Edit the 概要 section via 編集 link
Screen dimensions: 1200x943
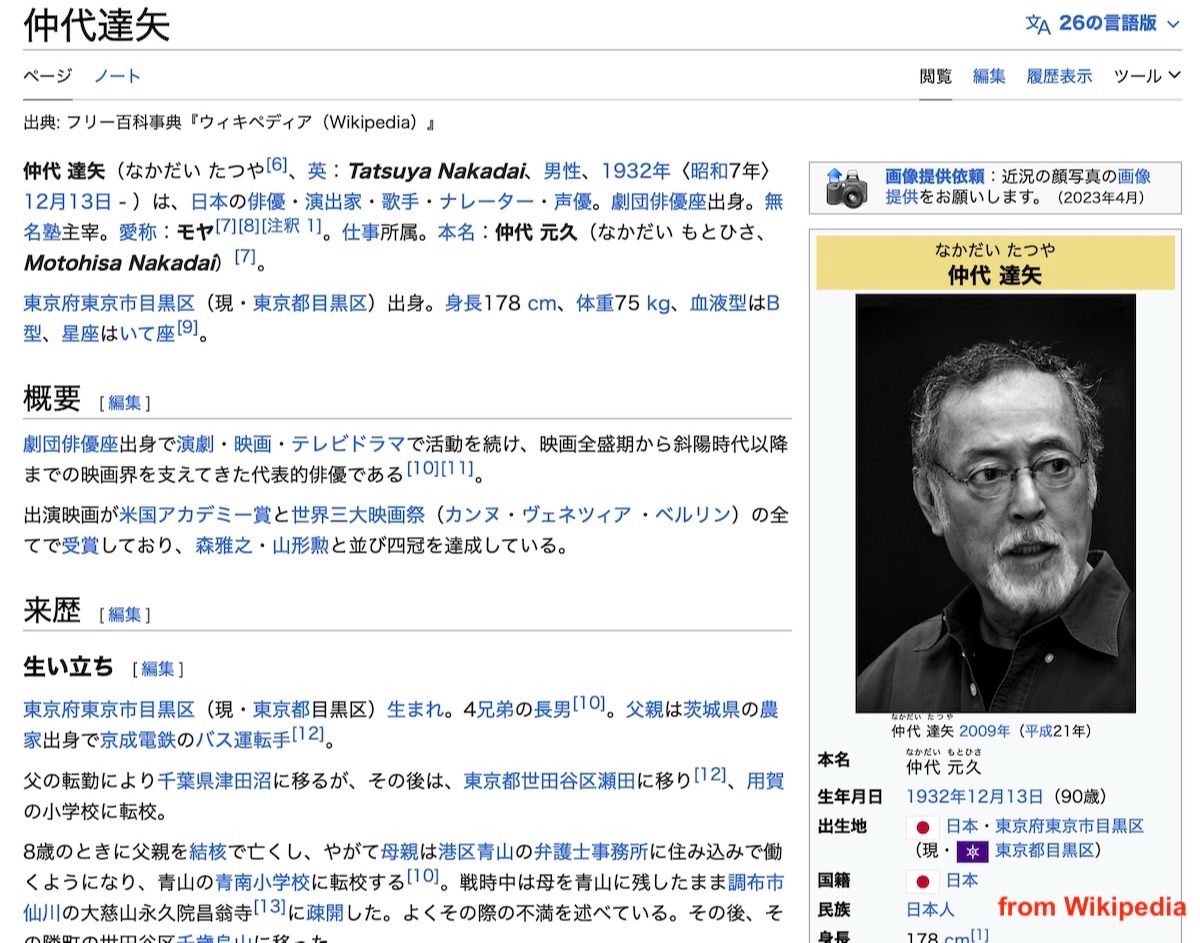[125, 403]
